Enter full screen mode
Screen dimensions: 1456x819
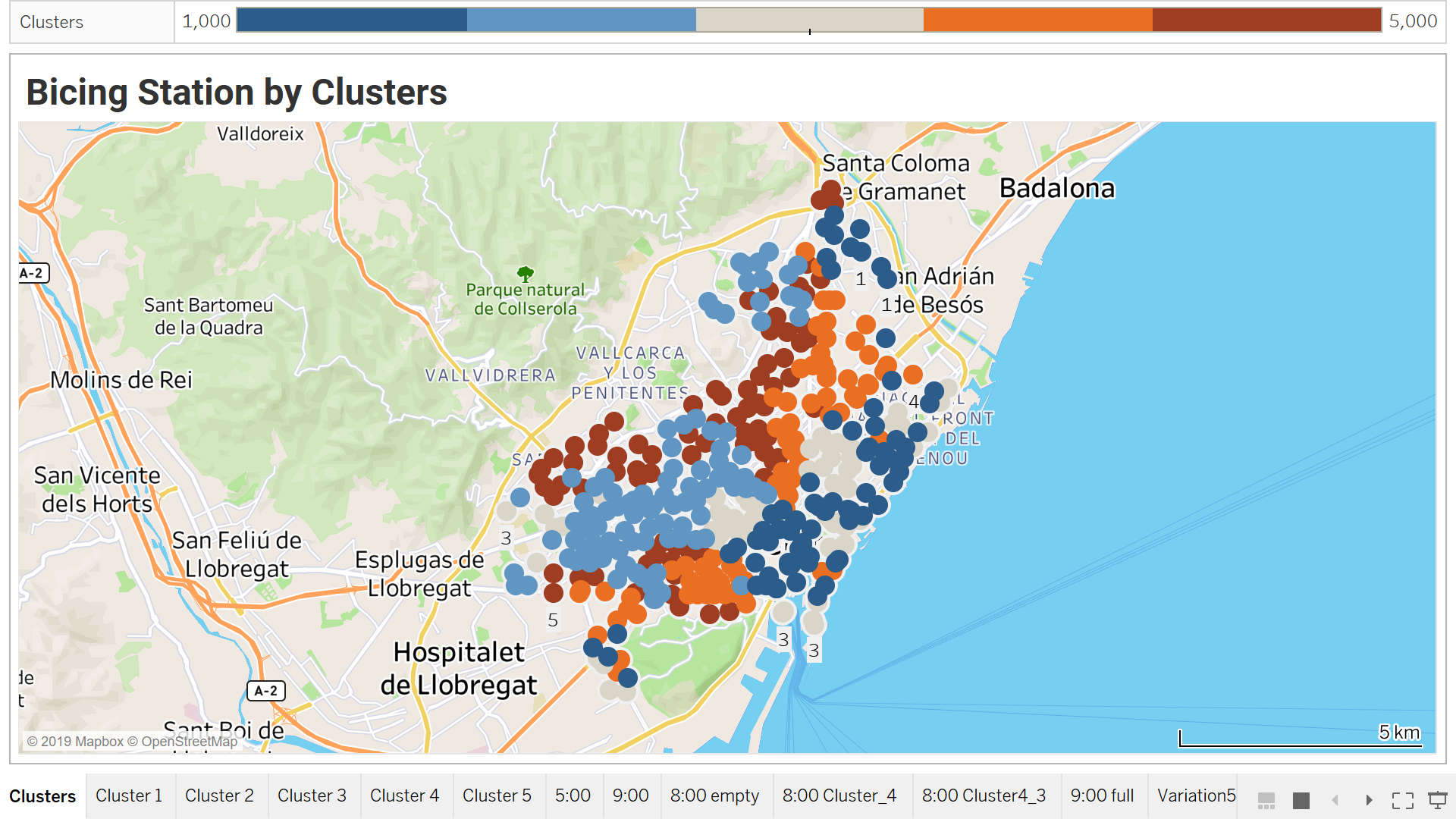tap(1402, 800)
